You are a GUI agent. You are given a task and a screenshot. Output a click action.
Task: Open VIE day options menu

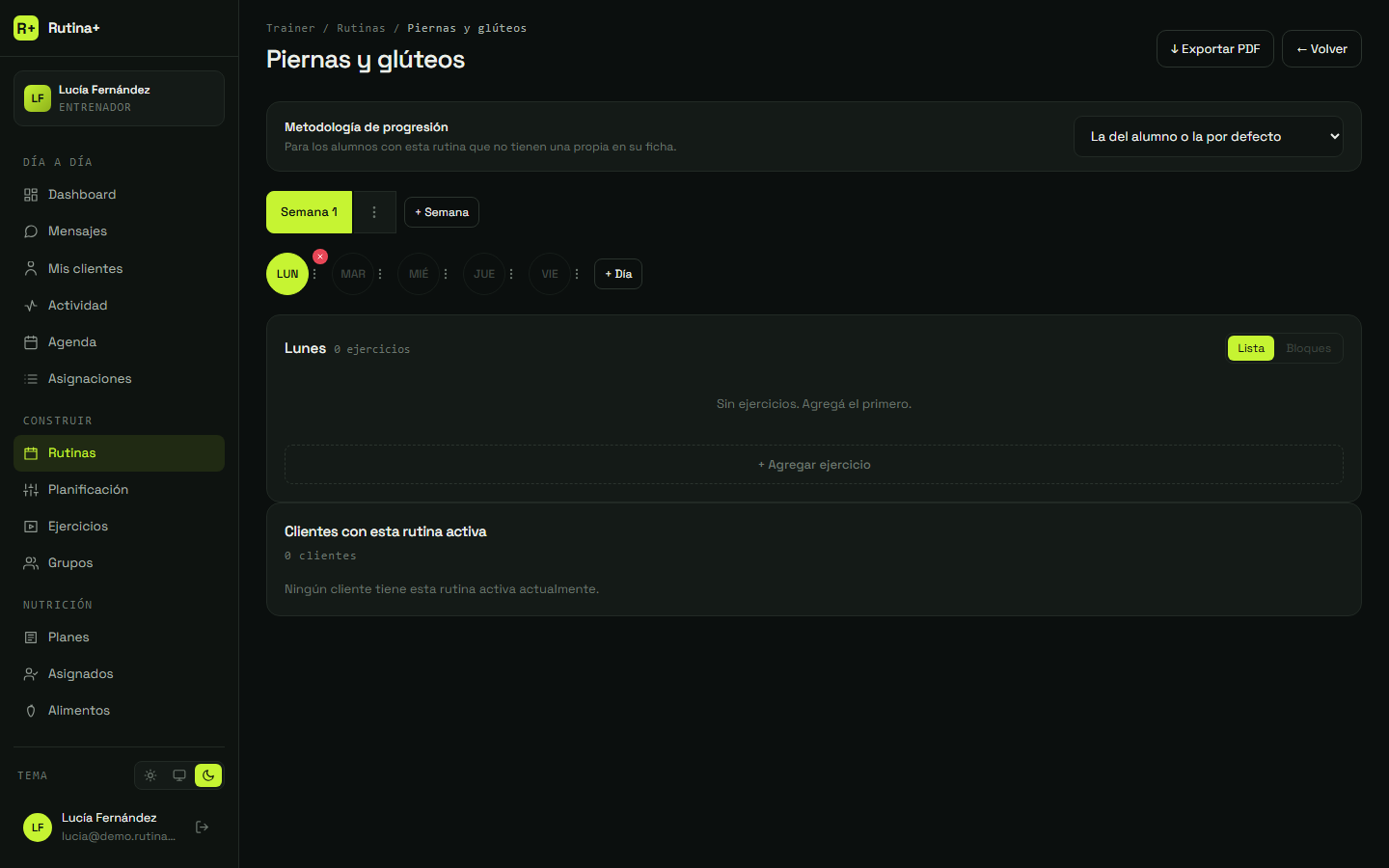click(x=577, y=274)
